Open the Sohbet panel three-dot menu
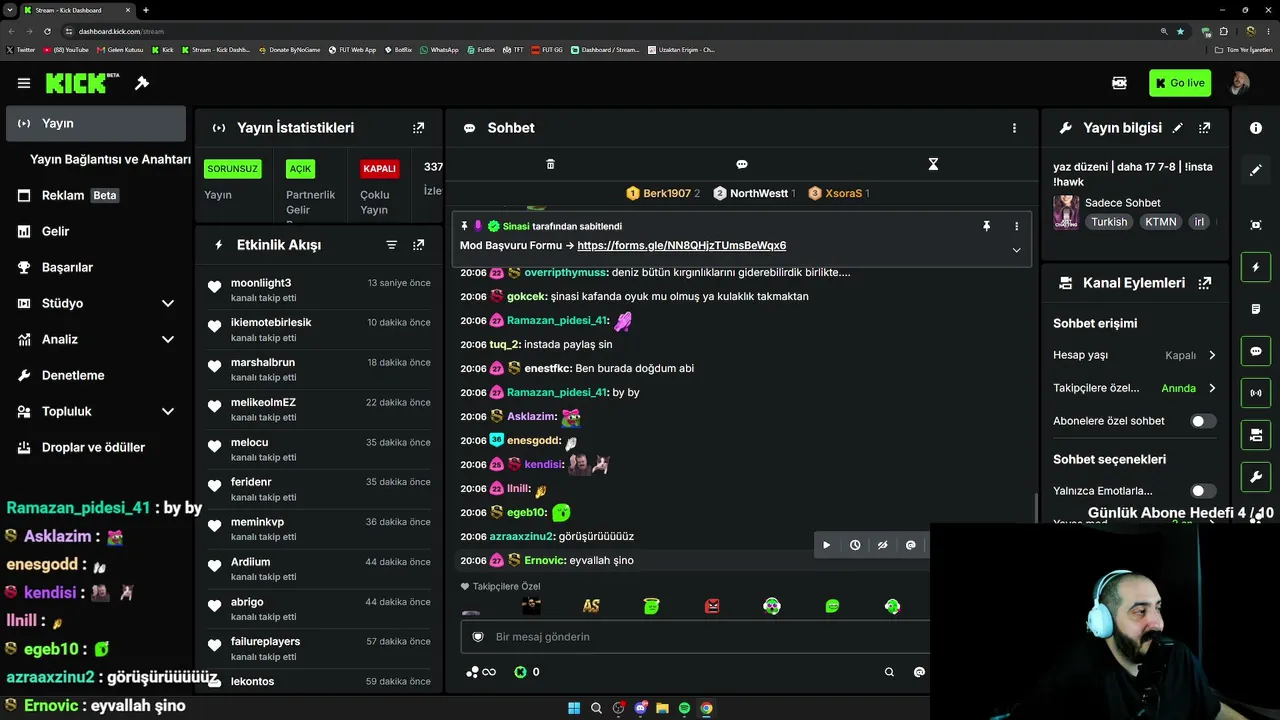The image size is (1280, 720). 1014,128
